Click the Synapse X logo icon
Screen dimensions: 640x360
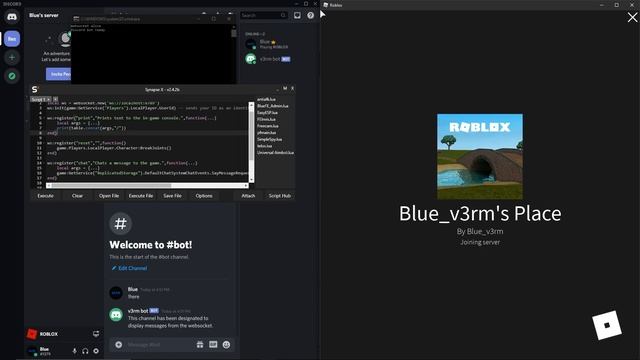[x=35, y=89]
